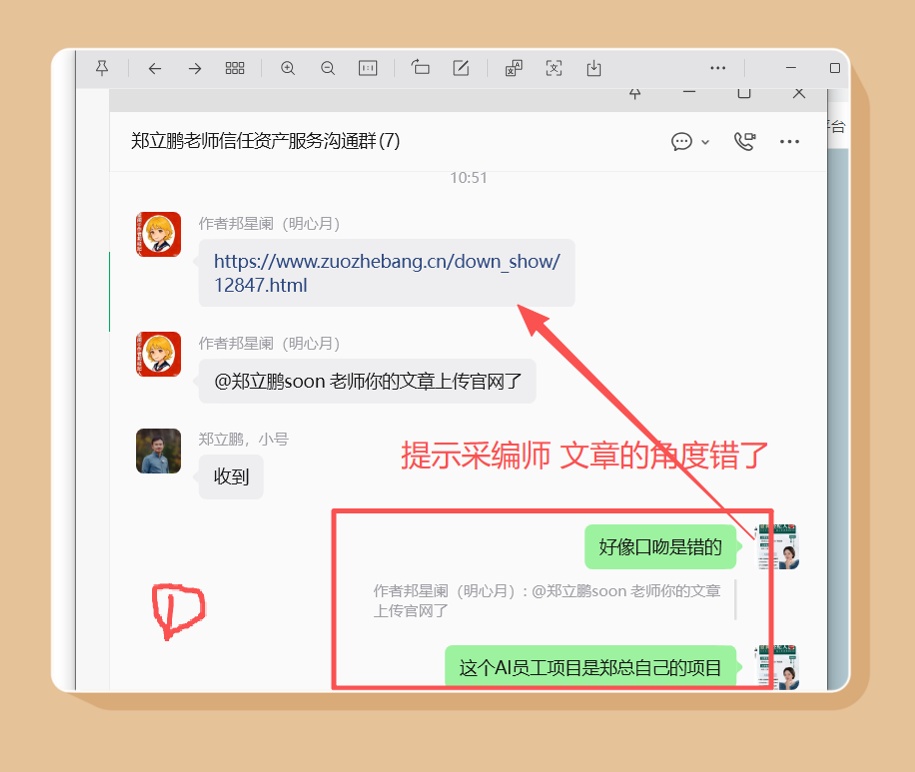The image size is (915, 772).
Task: Translate text in the image
Action: click(513, 68)
